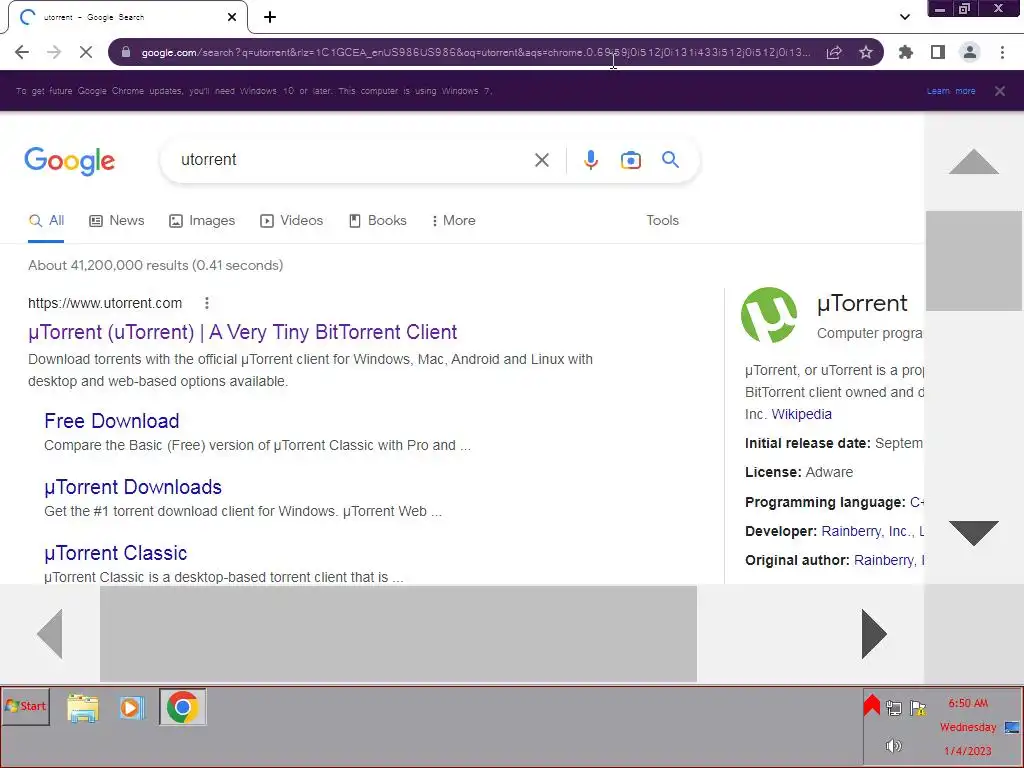The width and height of the screenshot is (1024, 768).
Task: Click the Chrome taskbar icon
Action: pyautogui.click(x=183, y=707)
